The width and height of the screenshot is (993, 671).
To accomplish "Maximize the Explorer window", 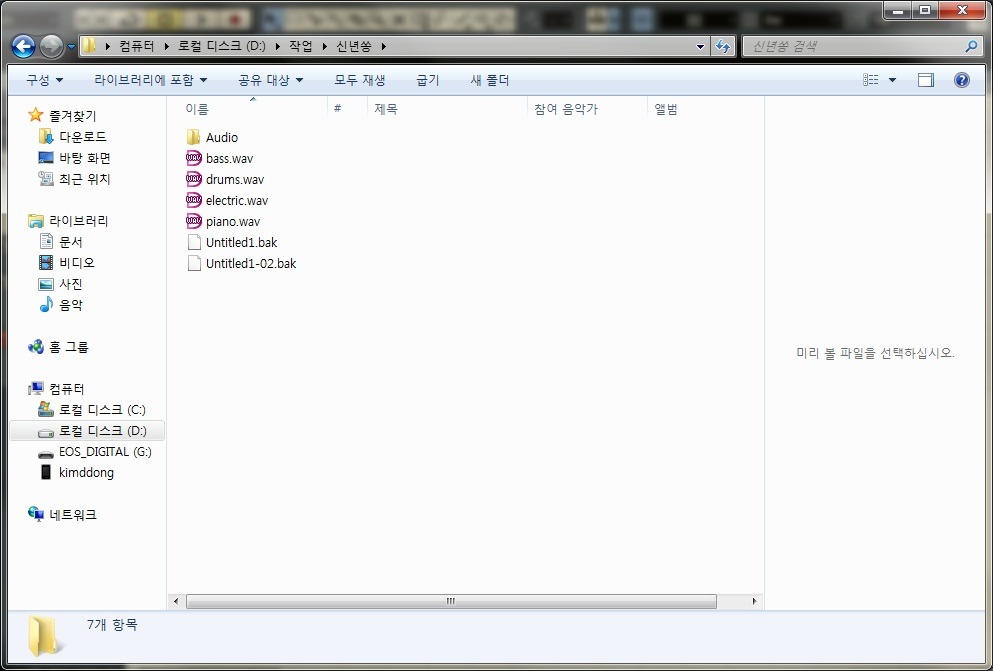I will [x=925, y=9].
